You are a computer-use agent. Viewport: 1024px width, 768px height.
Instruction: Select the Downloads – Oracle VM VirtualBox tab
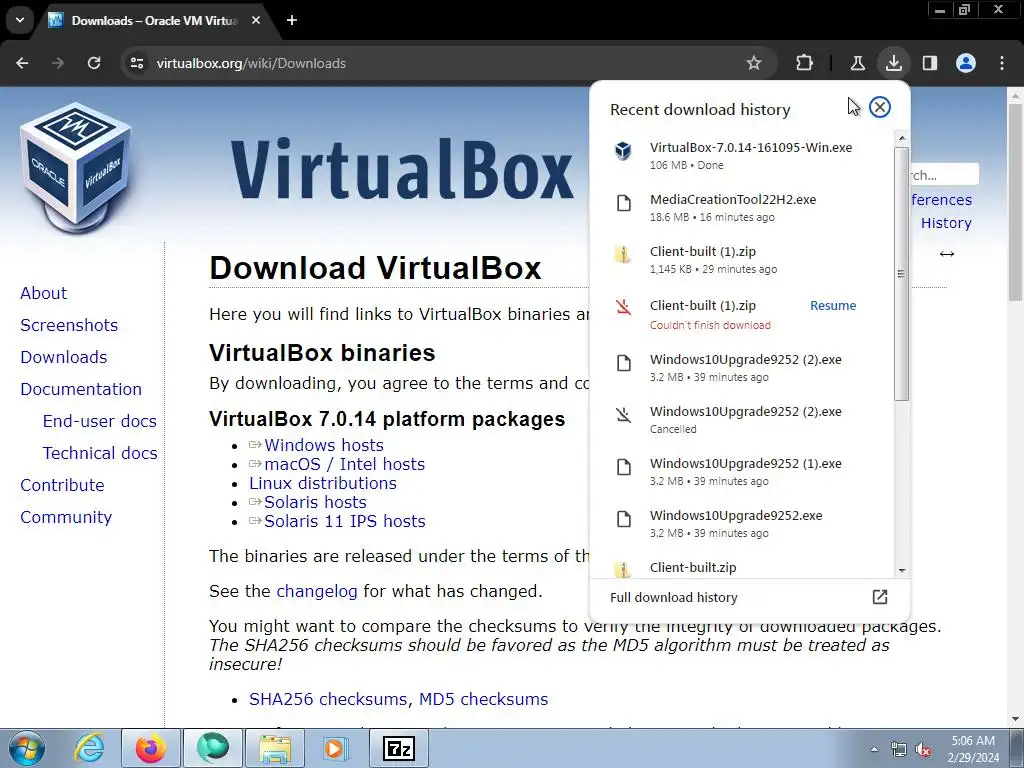[154, 21]
